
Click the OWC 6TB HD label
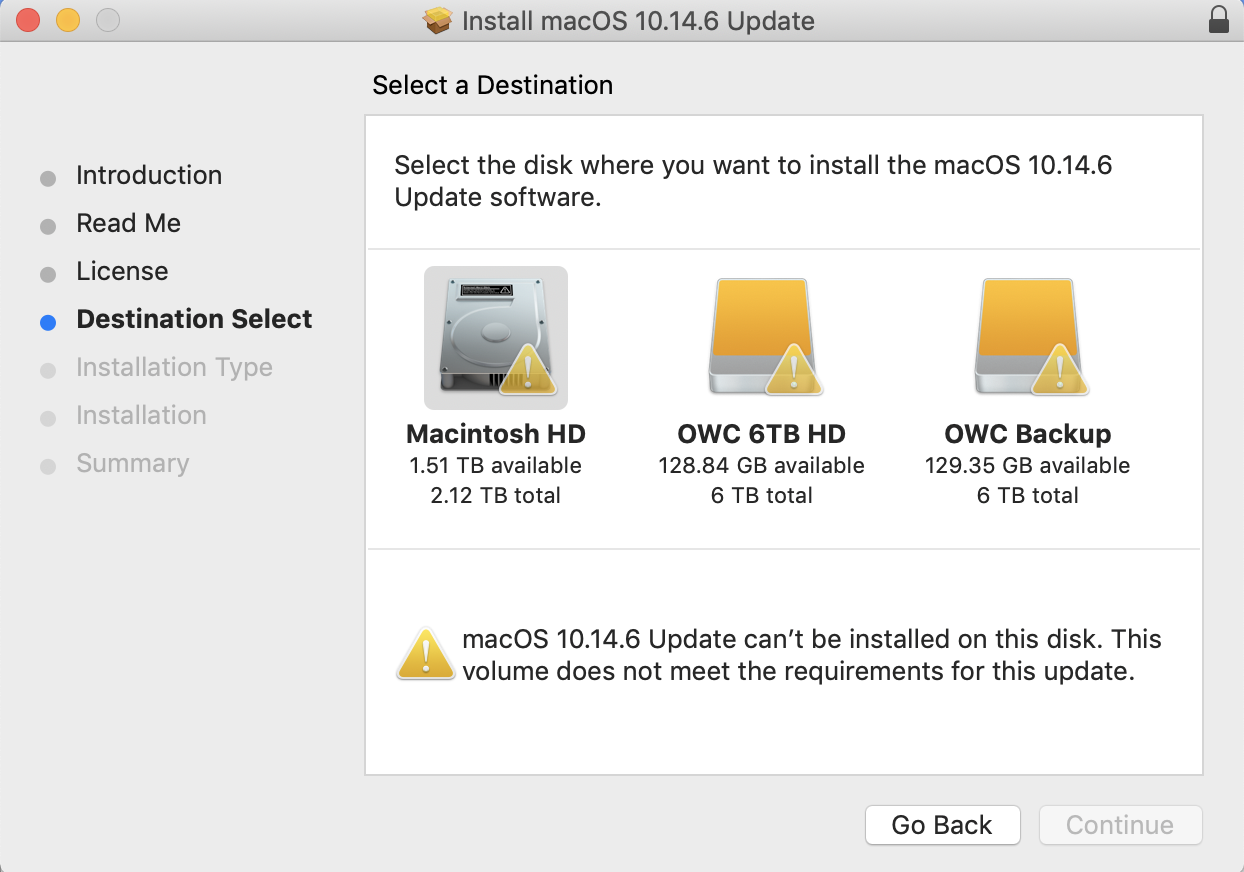pos(762,434)
